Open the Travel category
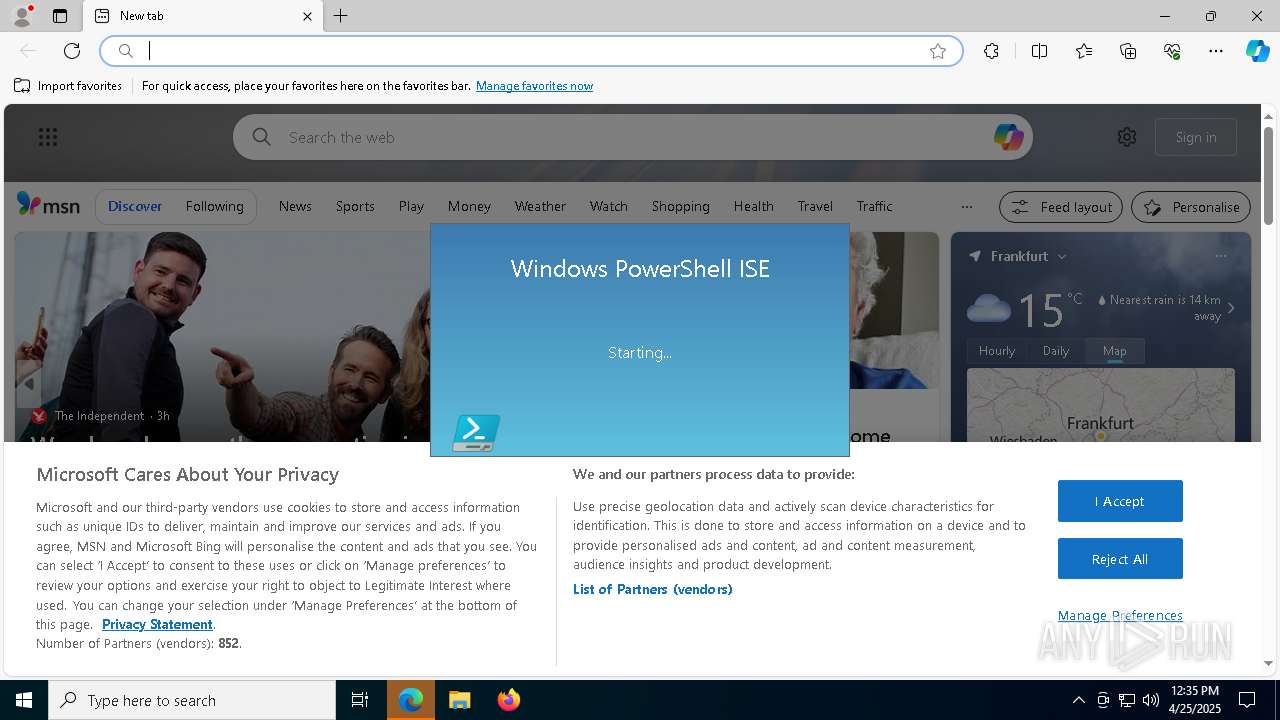This screenshot has width=1280, height=720. click(815, 206)
